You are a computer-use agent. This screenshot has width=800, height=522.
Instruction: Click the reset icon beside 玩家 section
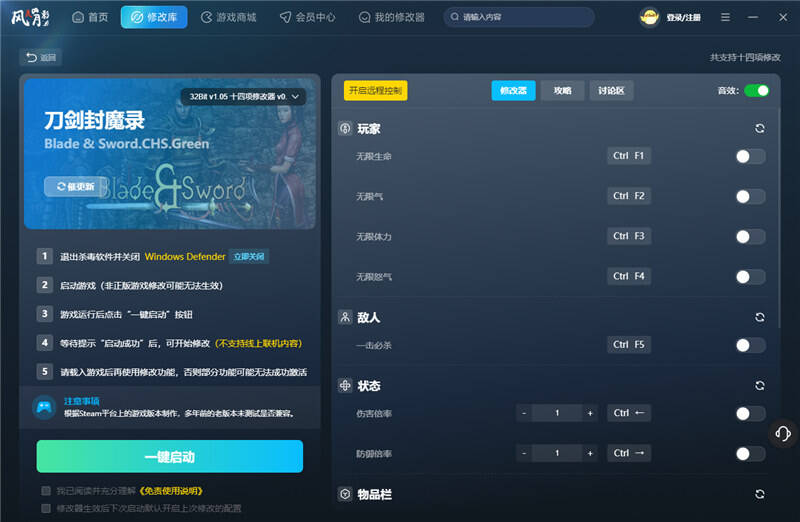[760, 129]
